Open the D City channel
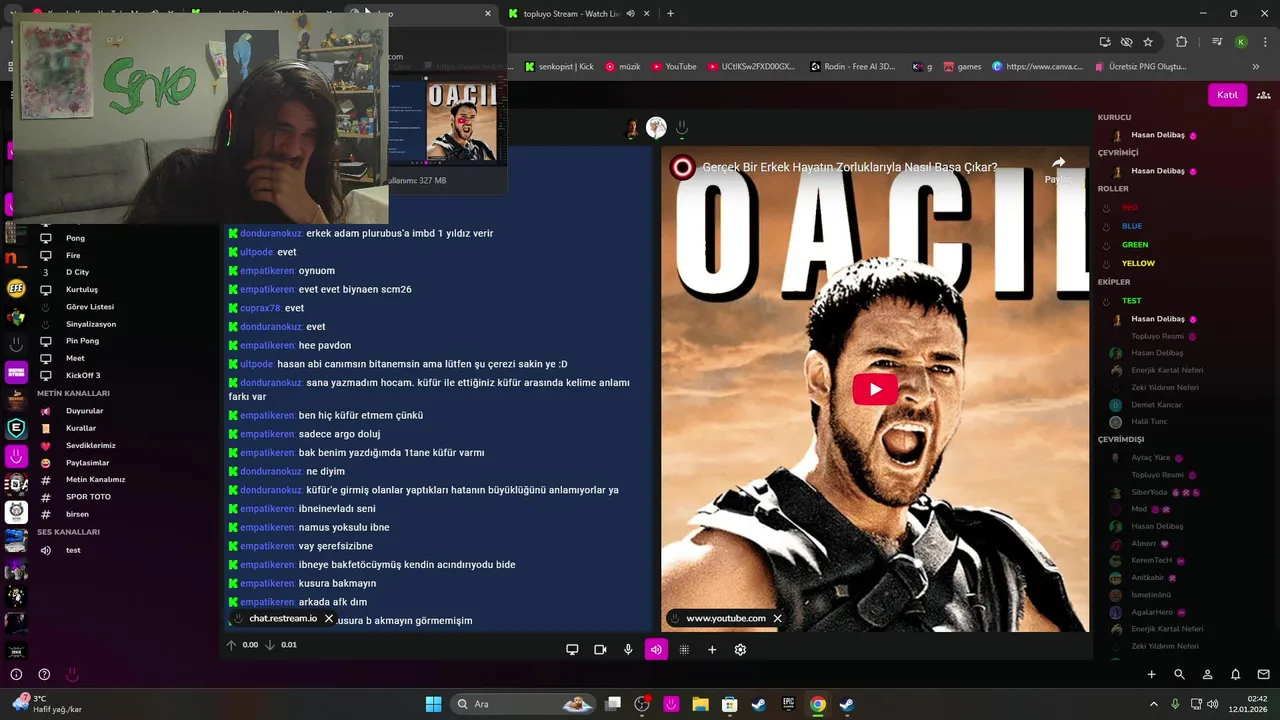Screen dimensions: 1280x720 pos(77,272)
